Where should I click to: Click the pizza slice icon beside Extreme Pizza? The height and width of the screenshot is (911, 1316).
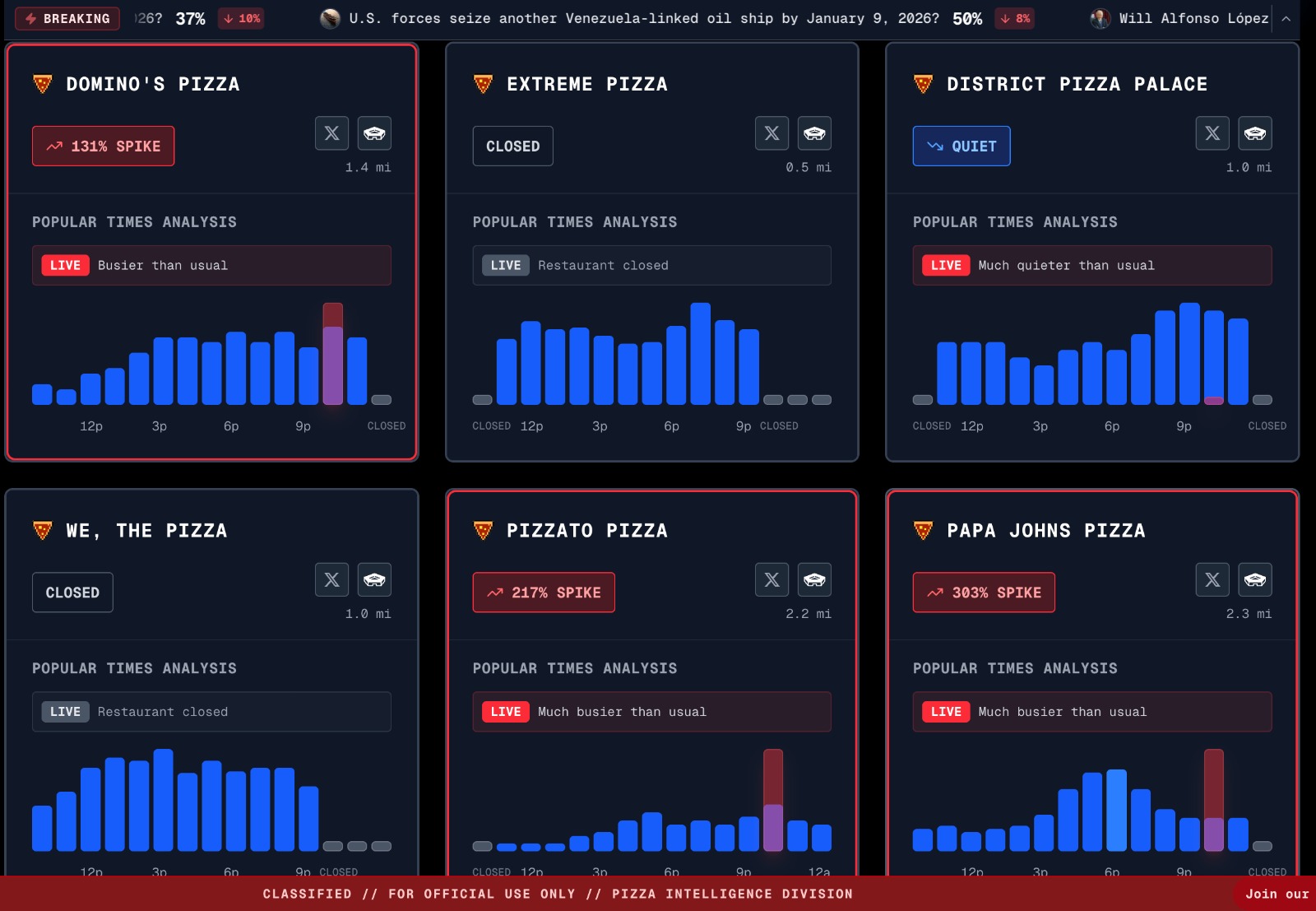(x=483, y=84)
